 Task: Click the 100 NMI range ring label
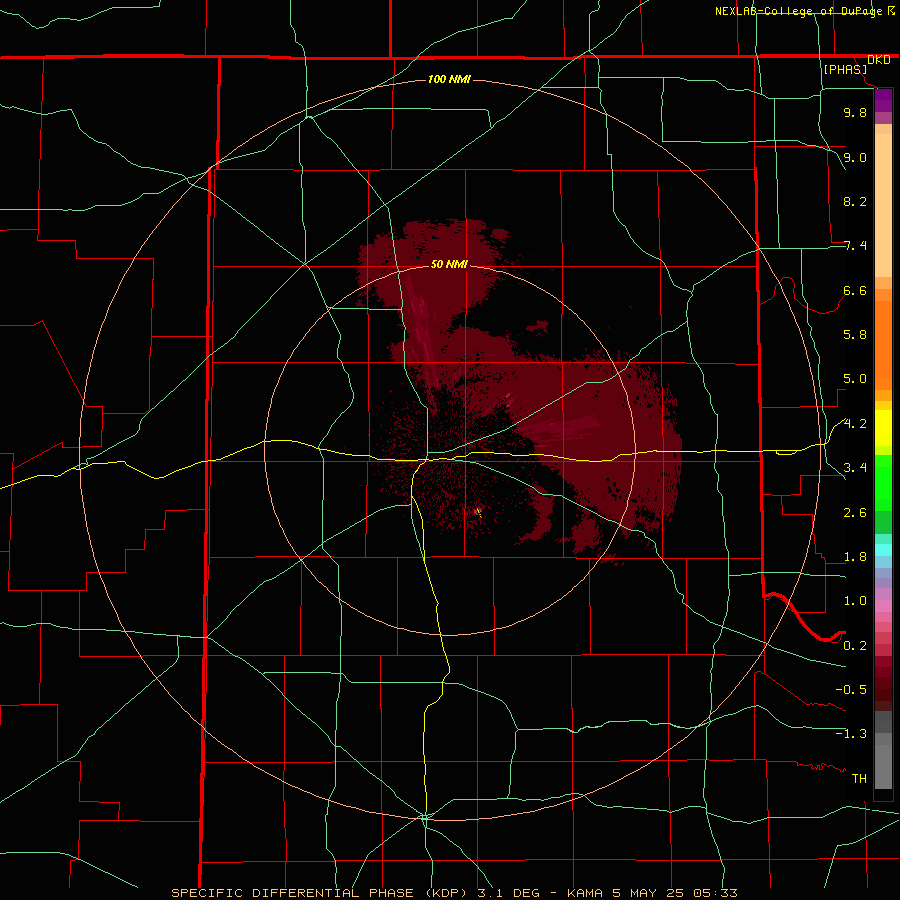[449, 79]
